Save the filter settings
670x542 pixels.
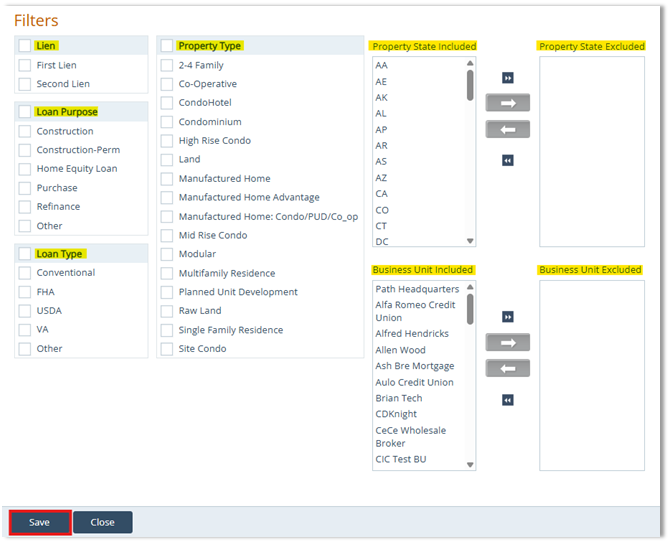[x=40, y=522]
